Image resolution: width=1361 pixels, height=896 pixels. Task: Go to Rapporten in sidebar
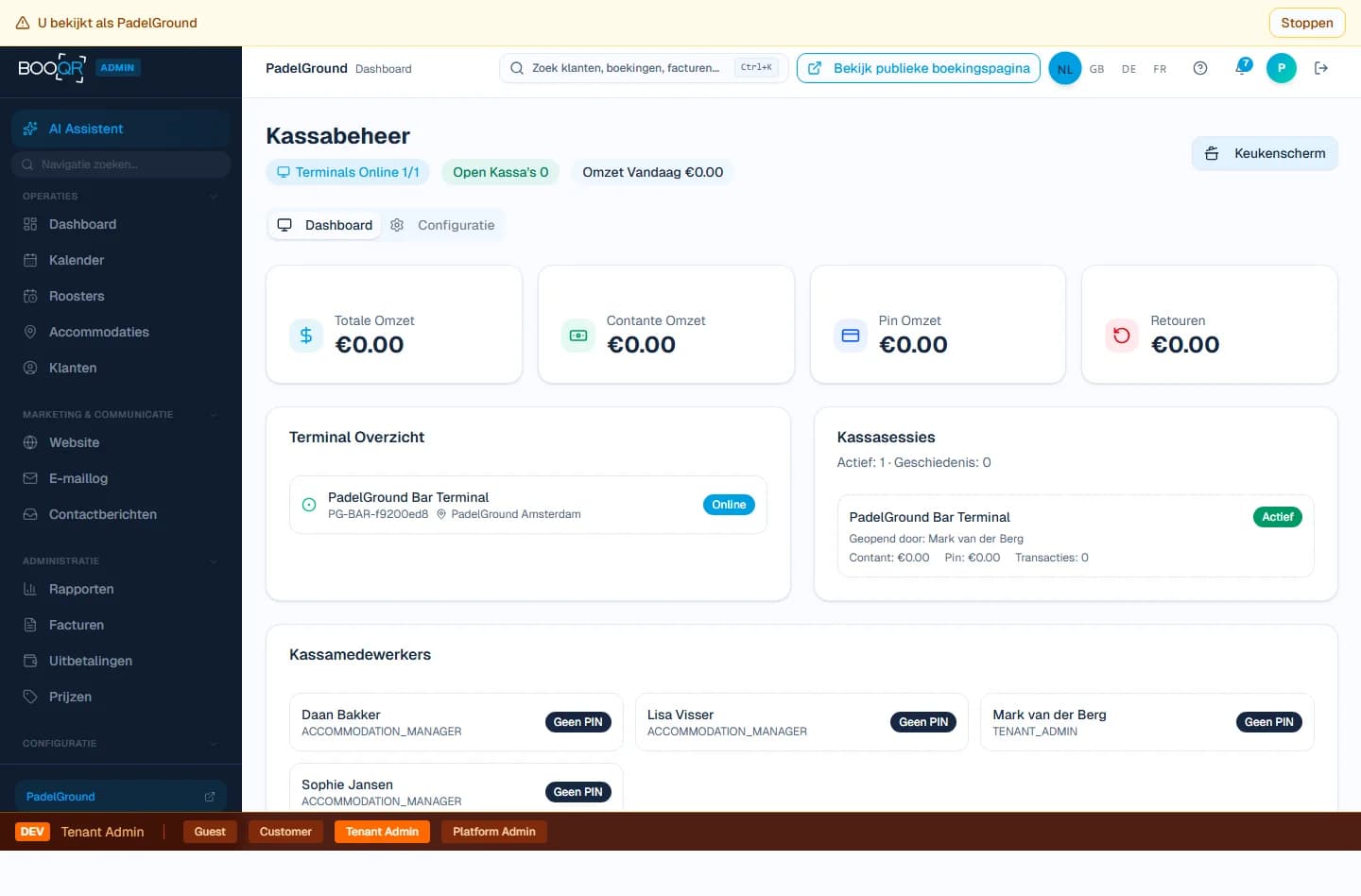tap(81, 589)
